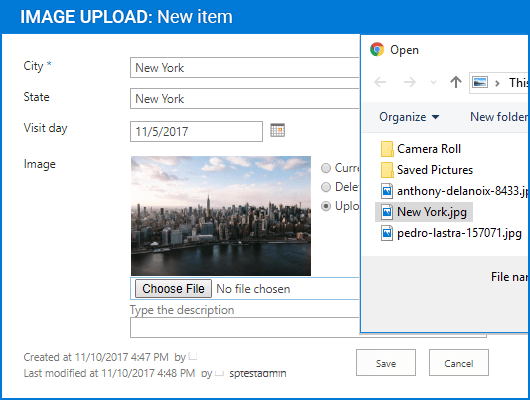Click New folder in Open dialog
The height and width of the screenshot is (400, 530).
click(x=499, y=117)
